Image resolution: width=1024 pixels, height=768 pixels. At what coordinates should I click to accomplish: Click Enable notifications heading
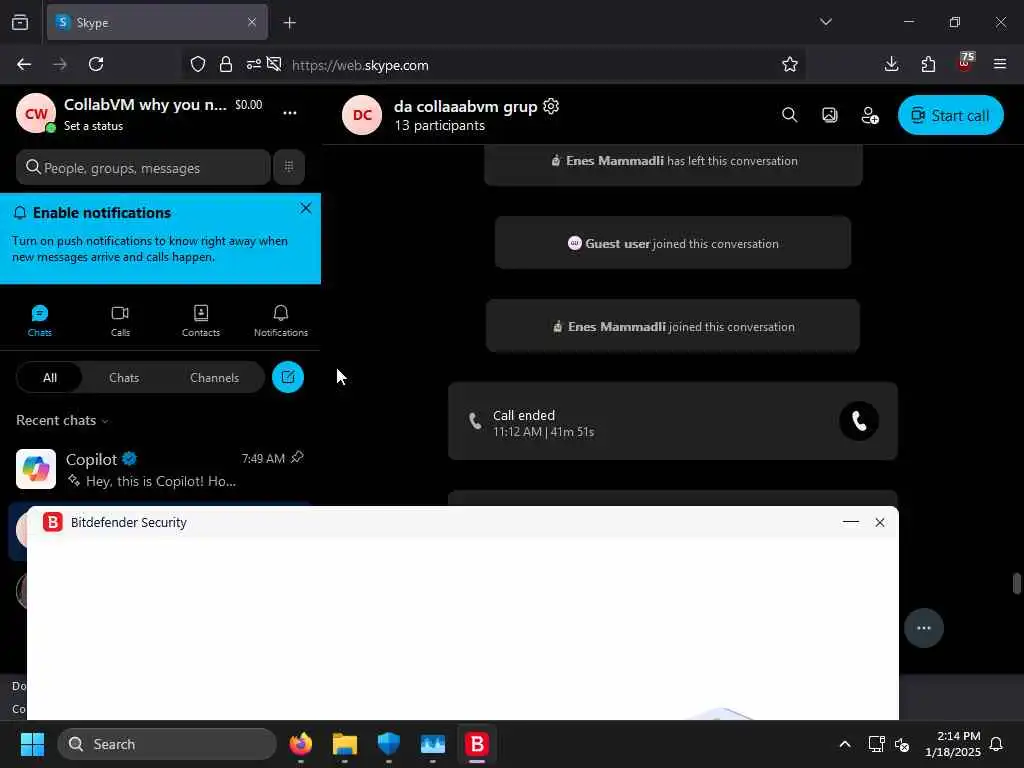(x=102, y=213)
